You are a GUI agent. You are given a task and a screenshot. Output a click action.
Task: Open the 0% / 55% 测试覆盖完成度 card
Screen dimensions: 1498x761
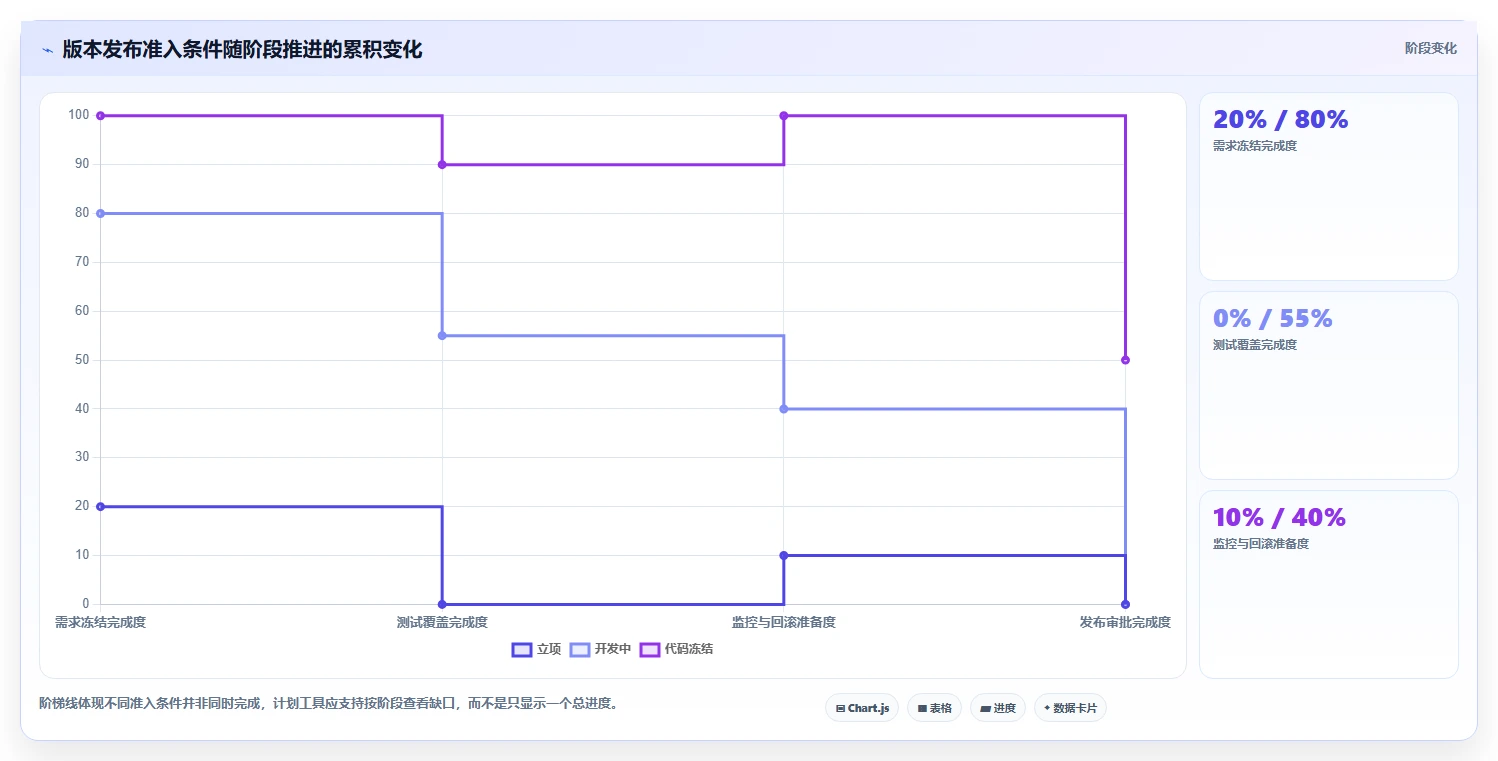tap(1329, 386)
